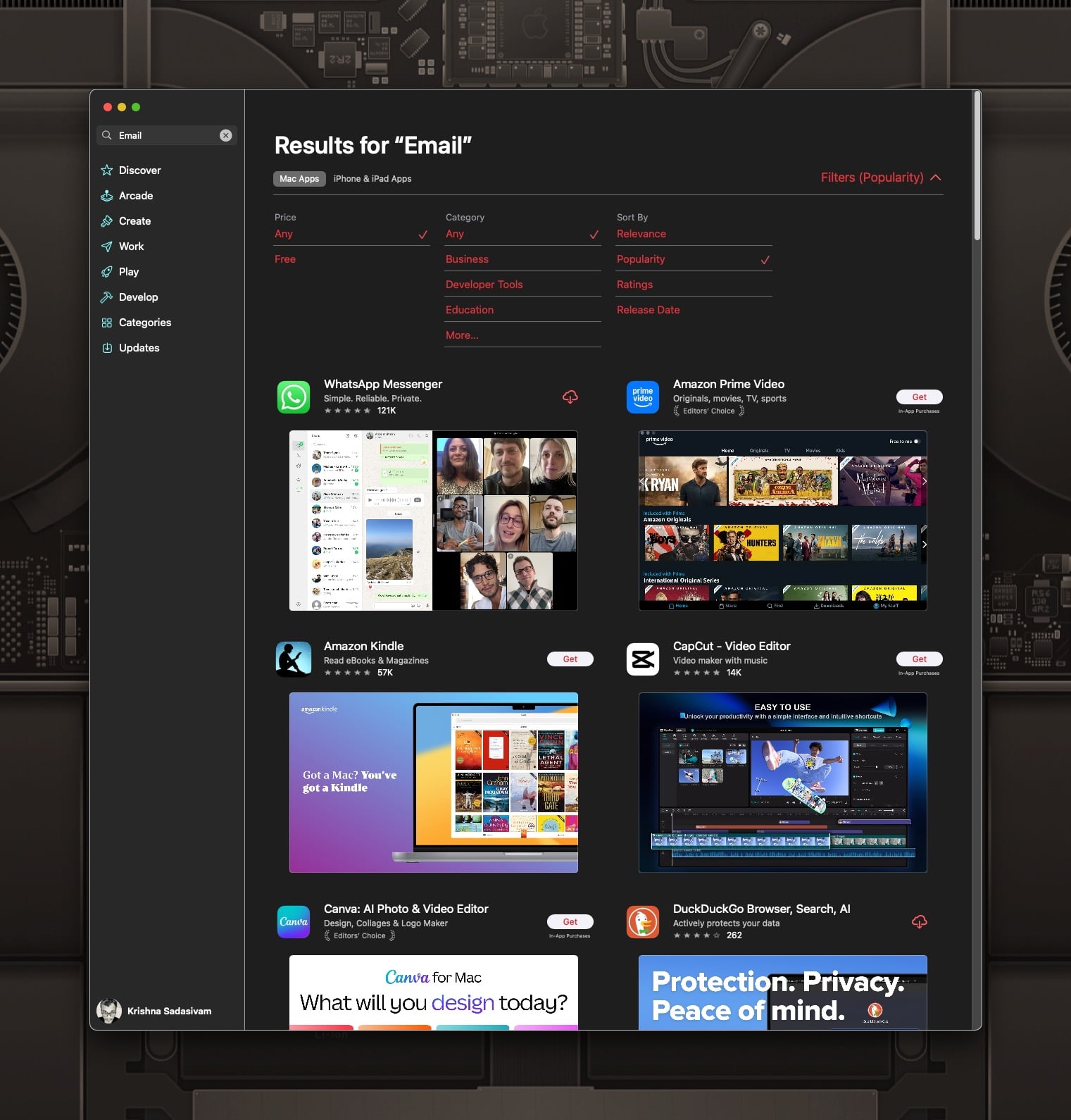
Task: Clear the Email search text
Action: click(x=225, y=135)
